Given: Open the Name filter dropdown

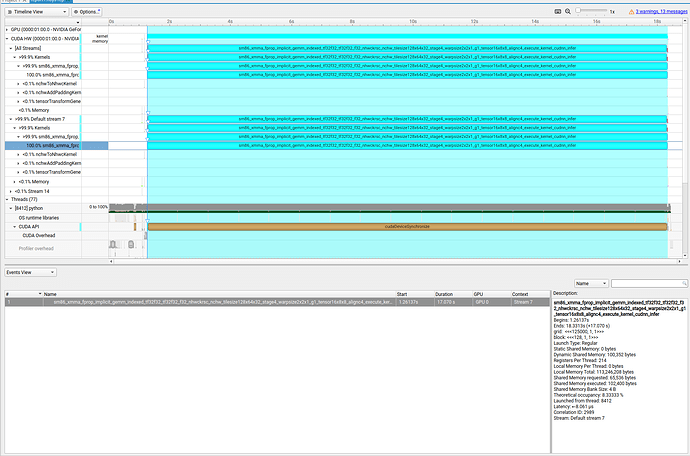Looking at the screenshot, I should coord(588,283).
